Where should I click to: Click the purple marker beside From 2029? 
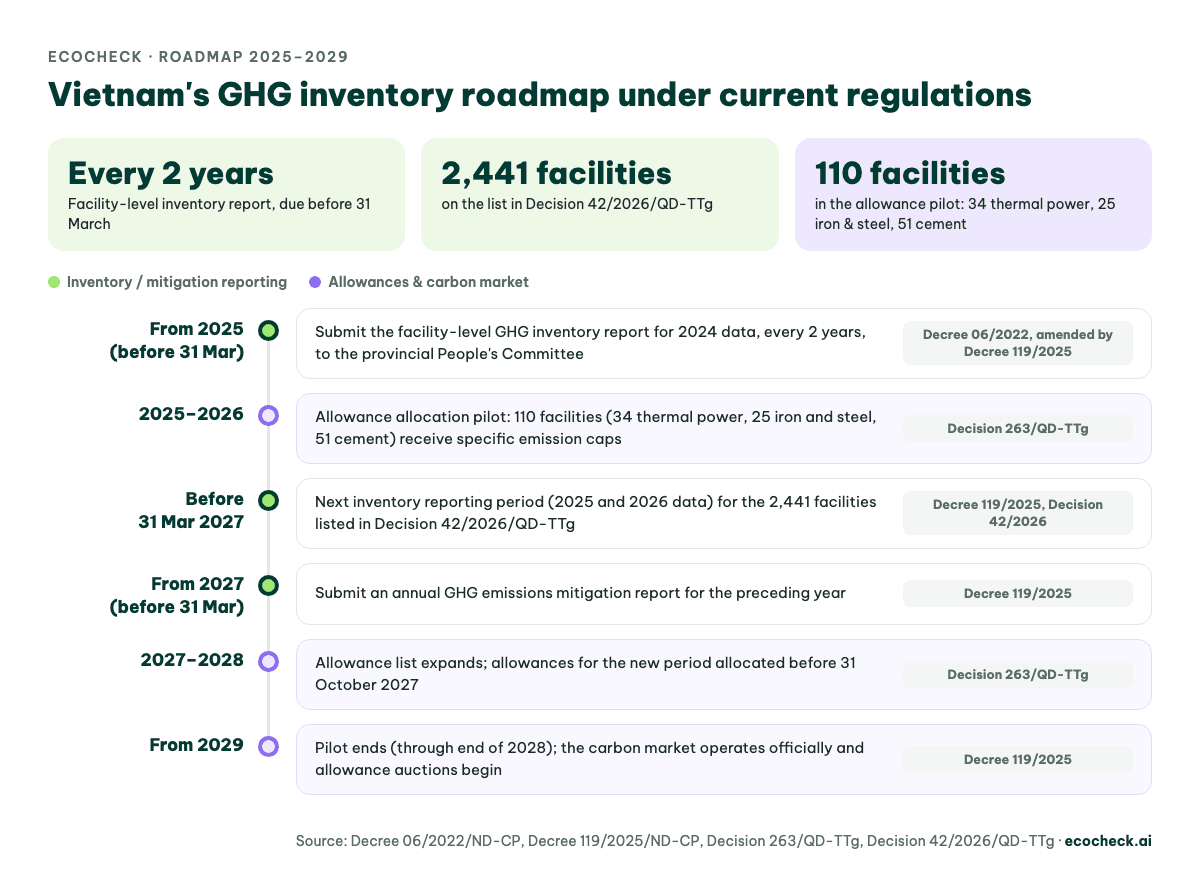[x=268, y=746]
